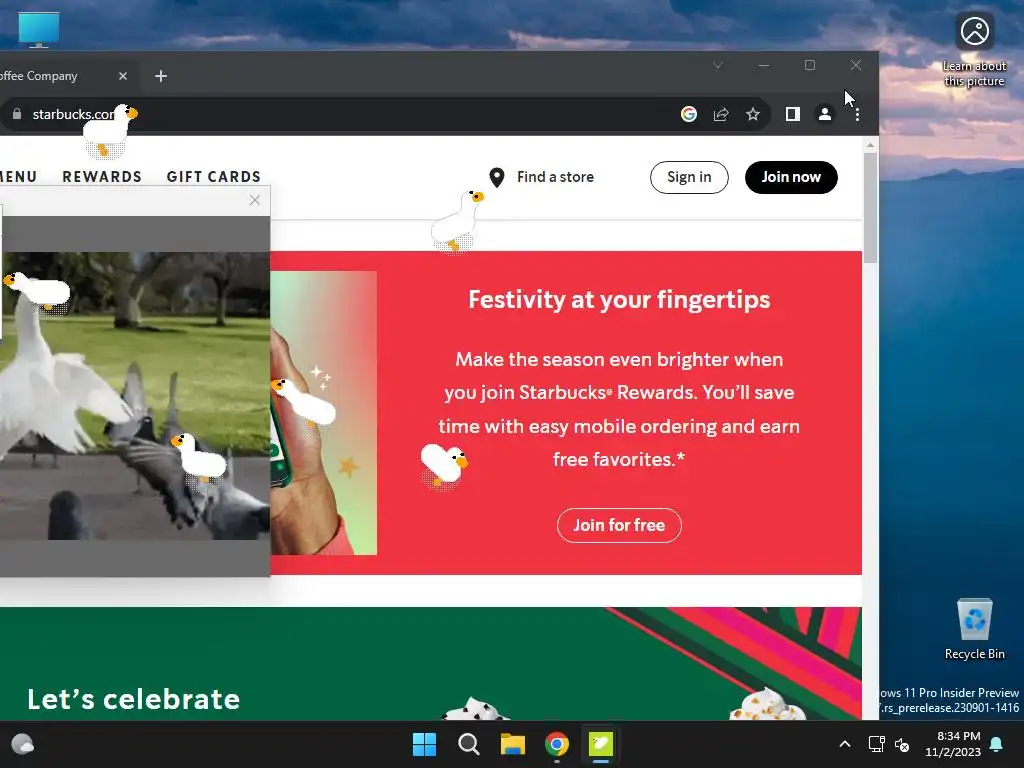Open Chrome three-dot menu

pyautogui.click(x=857, y=114)
